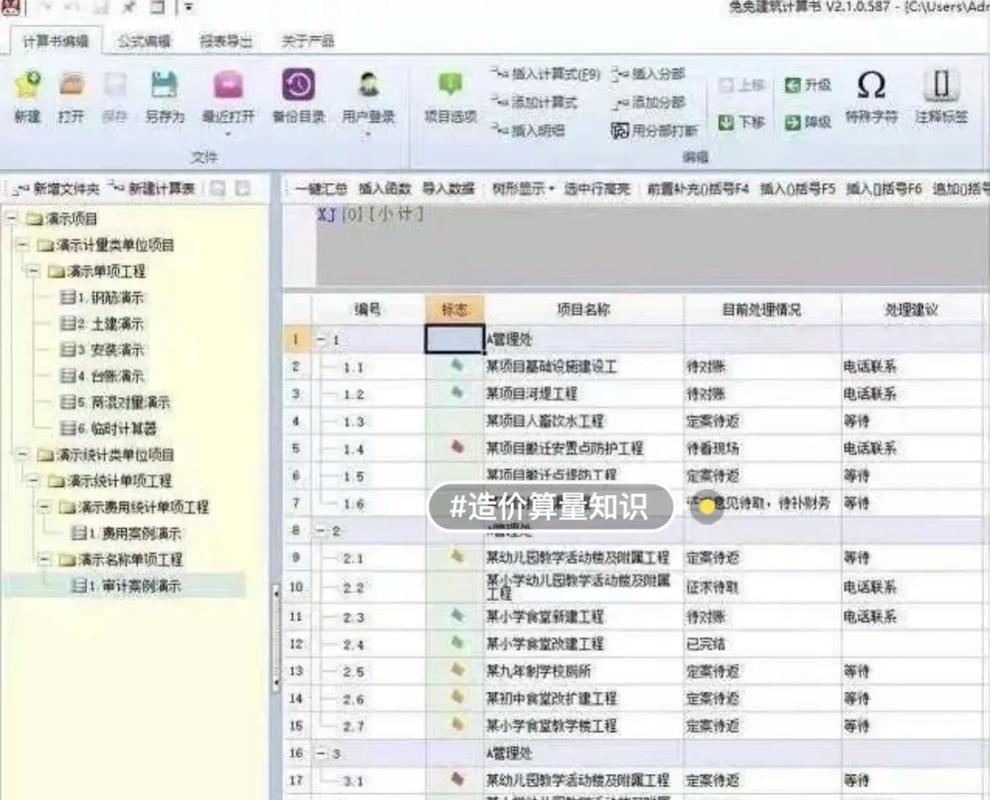Click the 降级 demote level button

pyautogui.click(x=808, y=122)
